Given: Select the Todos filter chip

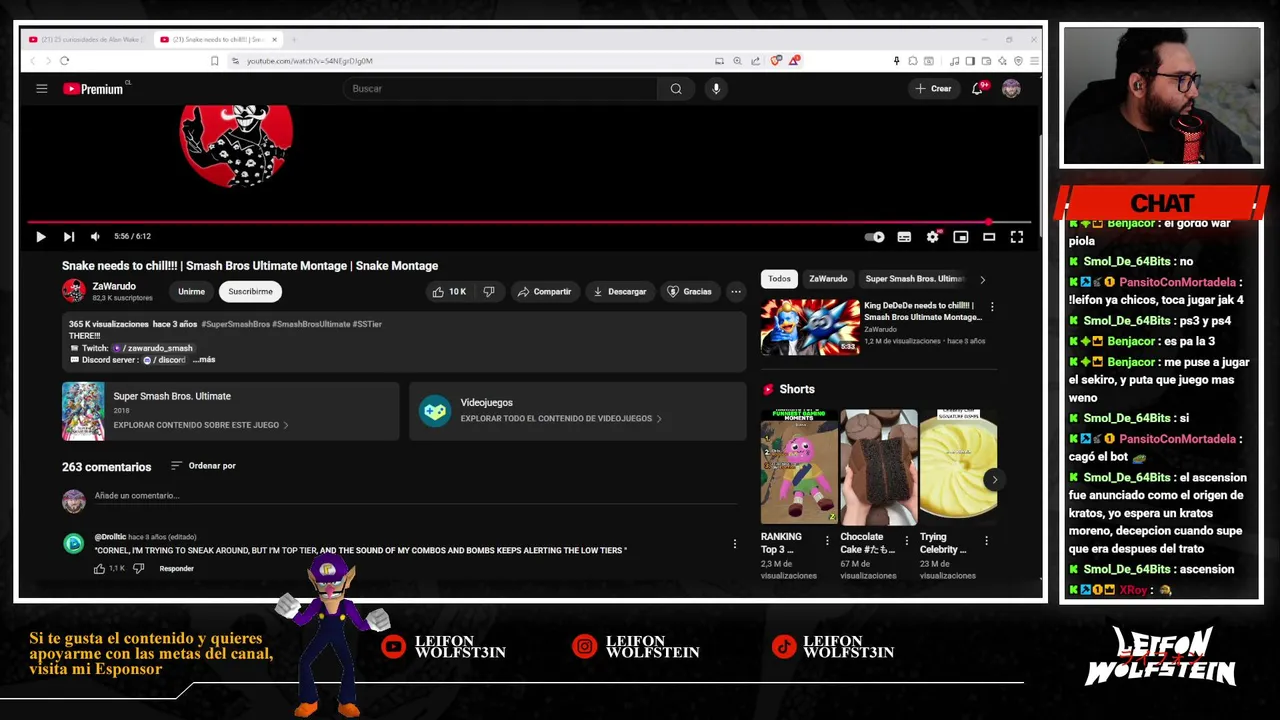Looking at the screenshot, I should [x=779, y=279].
